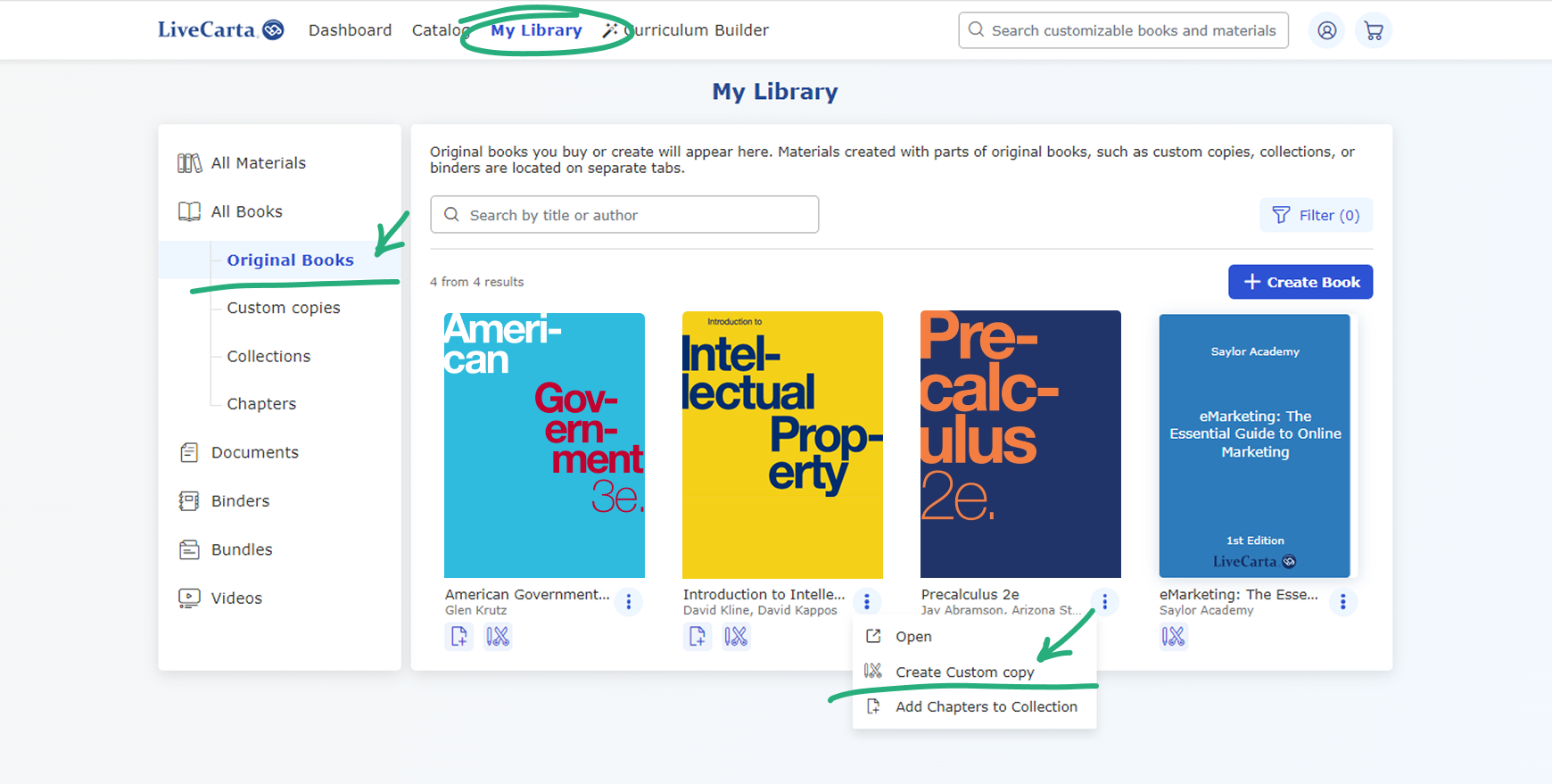
Task: Click the Binders sidebar icon
Action: (x=189, y=500)
